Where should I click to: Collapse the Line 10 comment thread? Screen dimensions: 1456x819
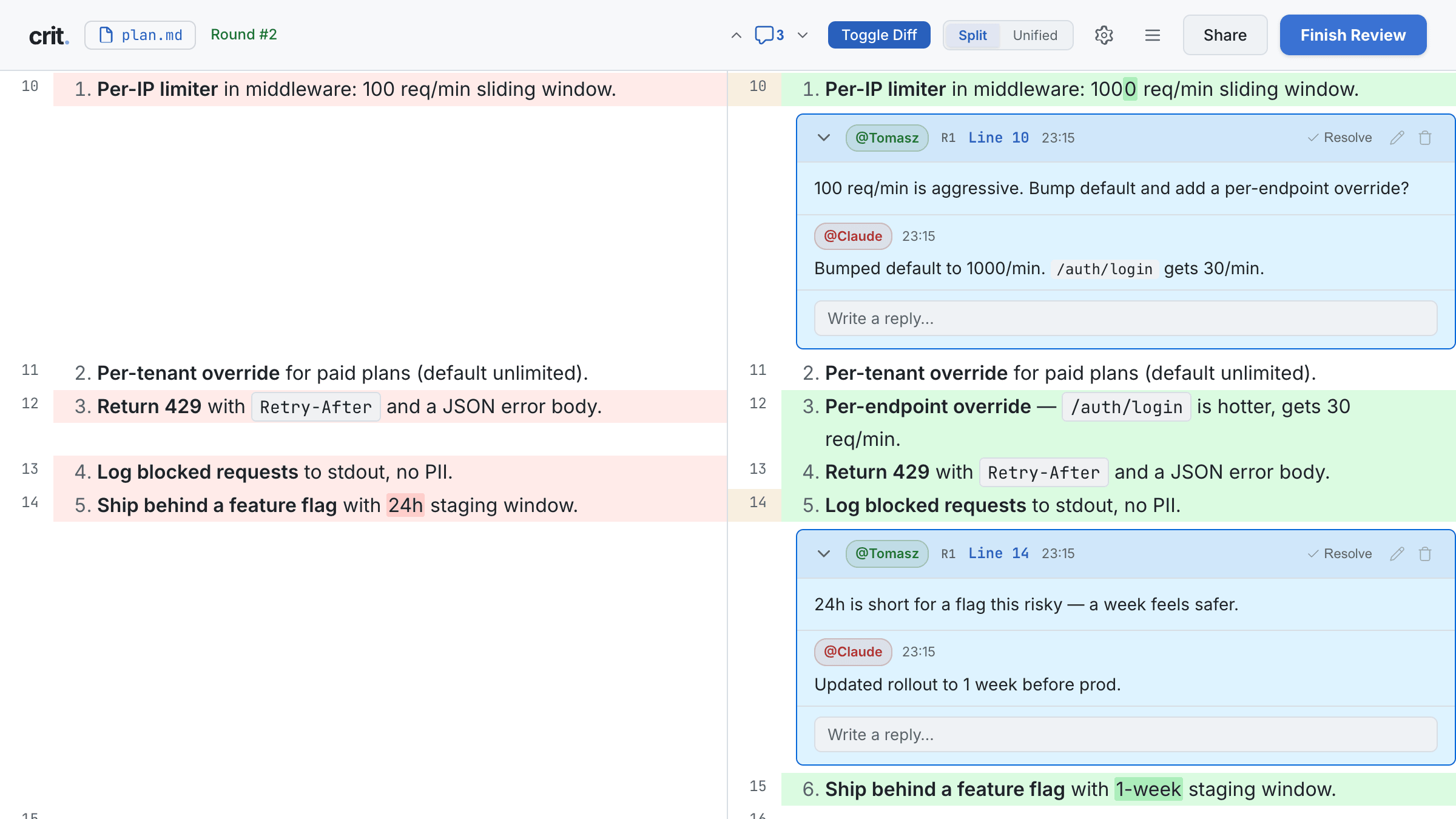tap(823, 138)
